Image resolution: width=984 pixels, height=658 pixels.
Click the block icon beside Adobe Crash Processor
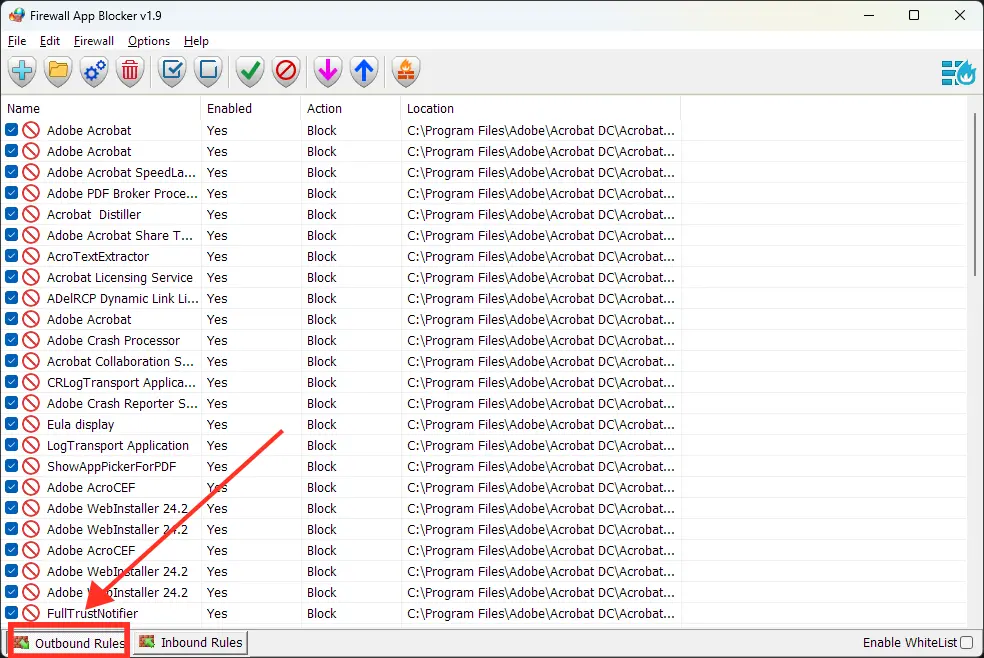click(x=31, y=341)
